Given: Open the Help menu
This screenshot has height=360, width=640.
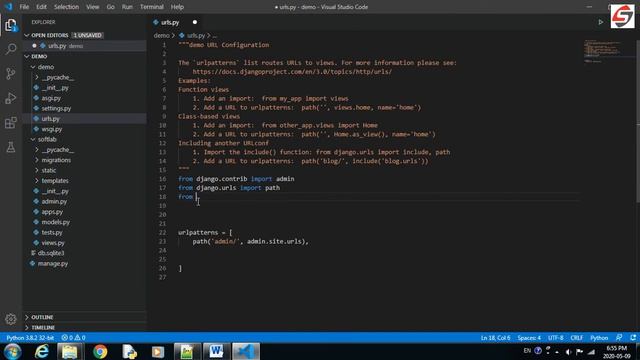Looking at the screenshot, I should (177, 7).
